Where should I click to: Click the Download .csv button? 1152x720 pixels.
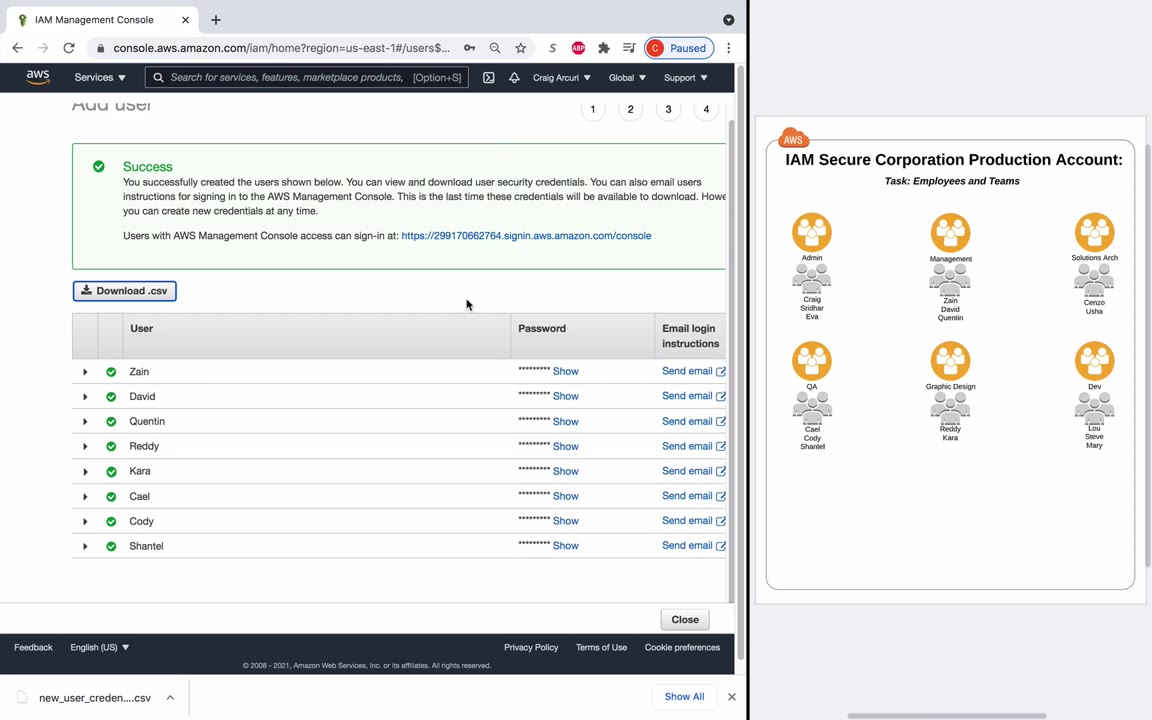(124, 291)
